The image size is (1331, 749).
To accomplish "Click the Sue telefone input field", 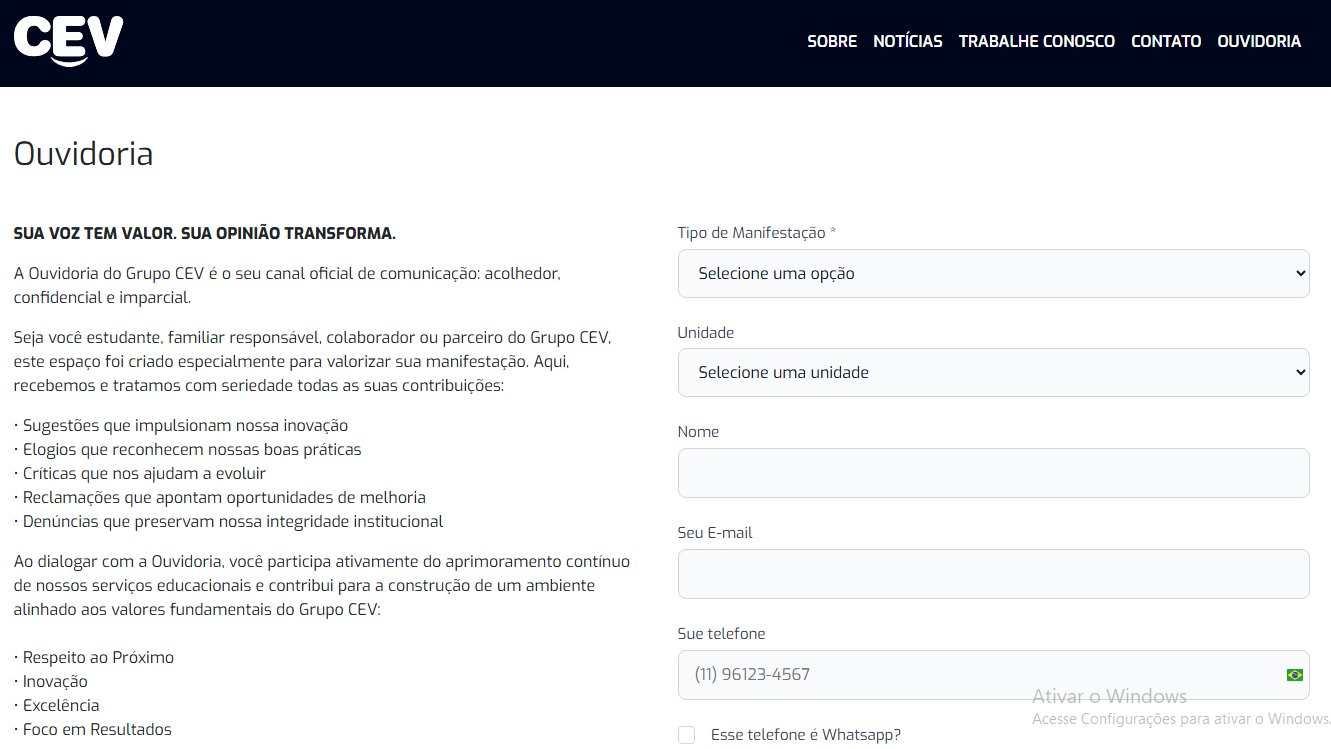I will (993, 675).
